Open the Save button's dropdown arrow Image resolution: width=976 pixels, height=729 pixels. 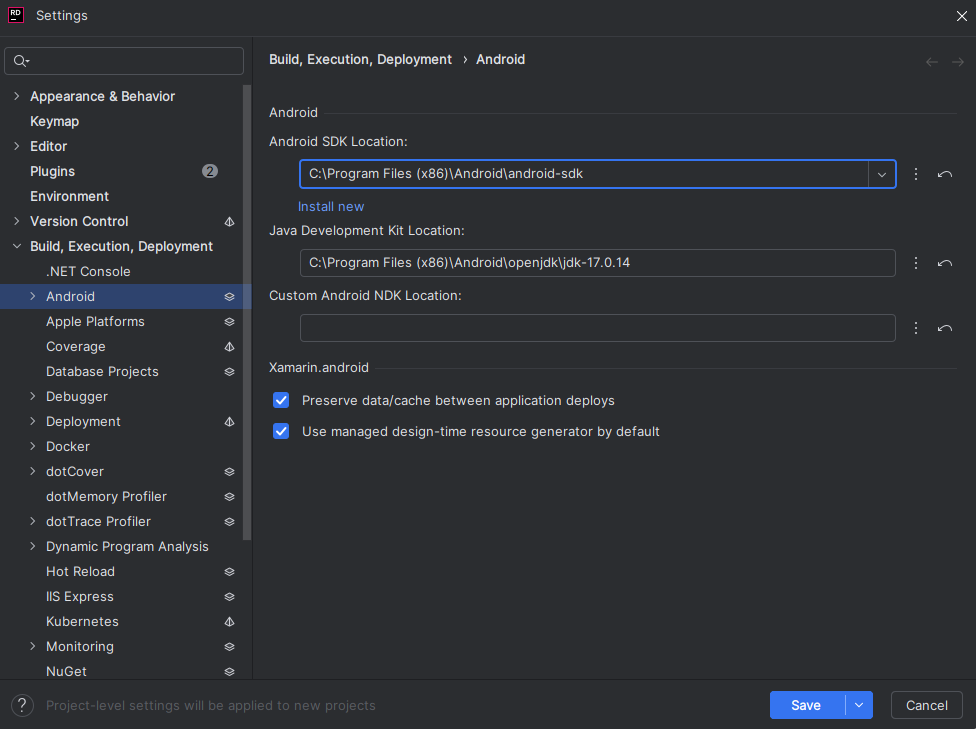858,705
